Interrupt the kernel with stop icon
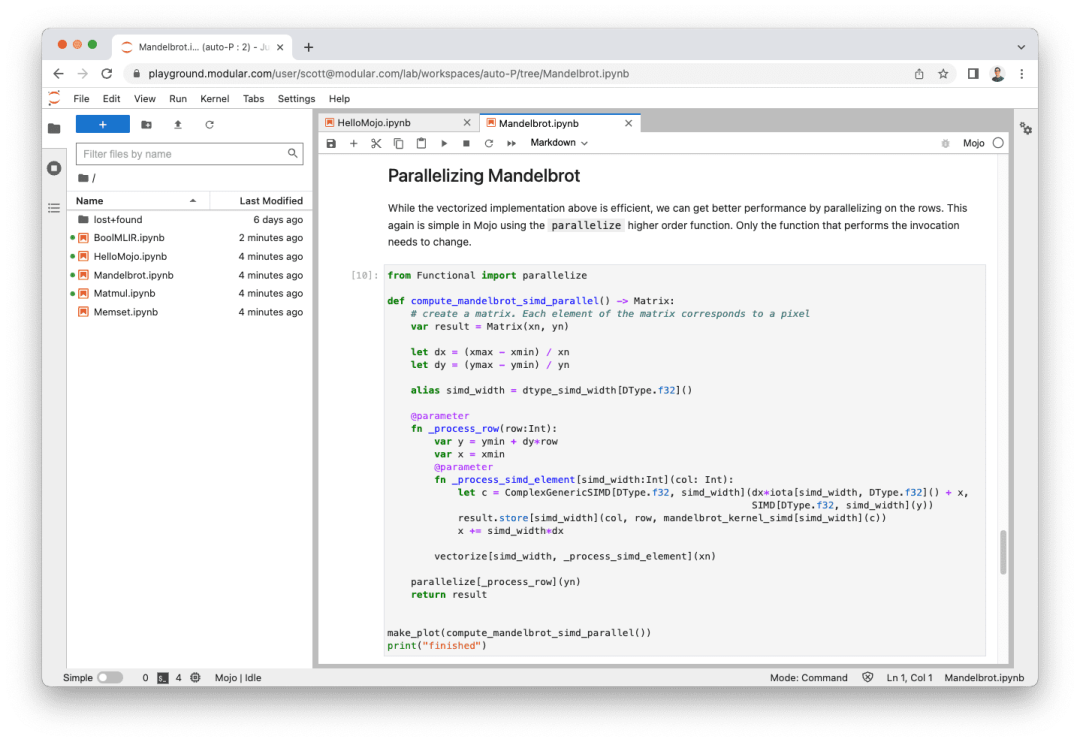This screenshot has height=742, width=1080. click(466, 143)
